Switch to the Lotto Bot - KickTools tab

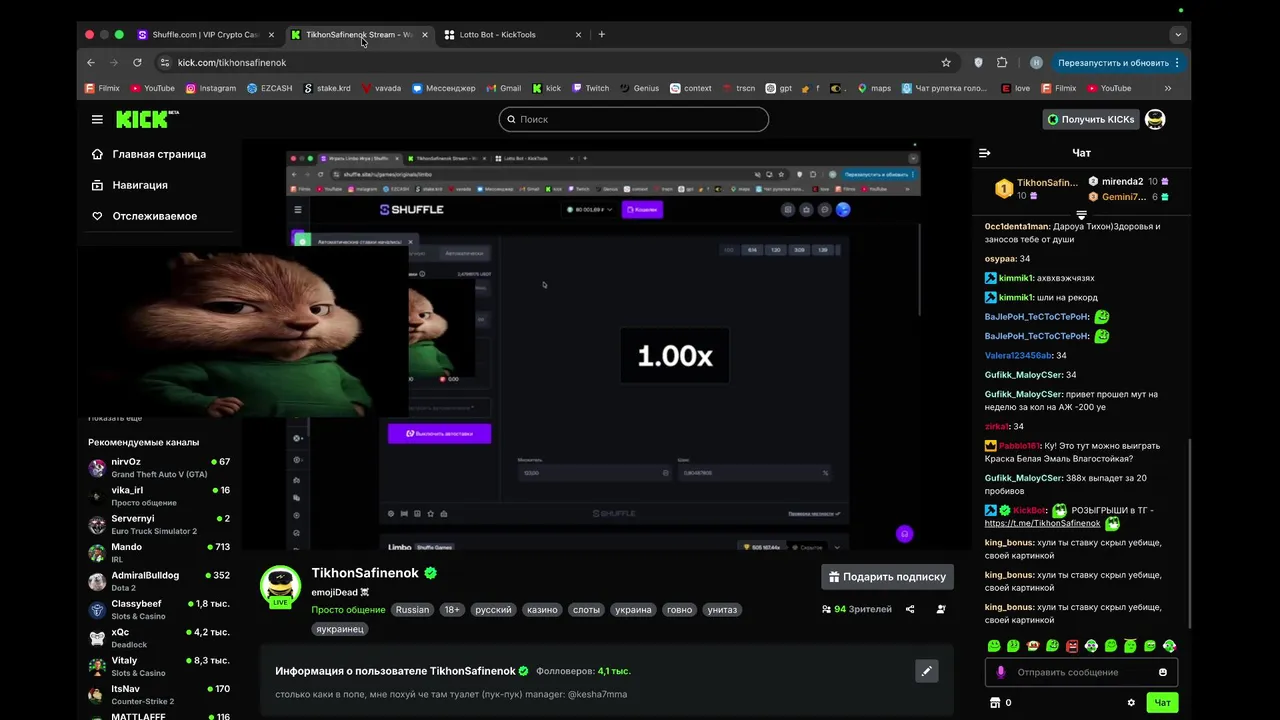tap(511, 34)
